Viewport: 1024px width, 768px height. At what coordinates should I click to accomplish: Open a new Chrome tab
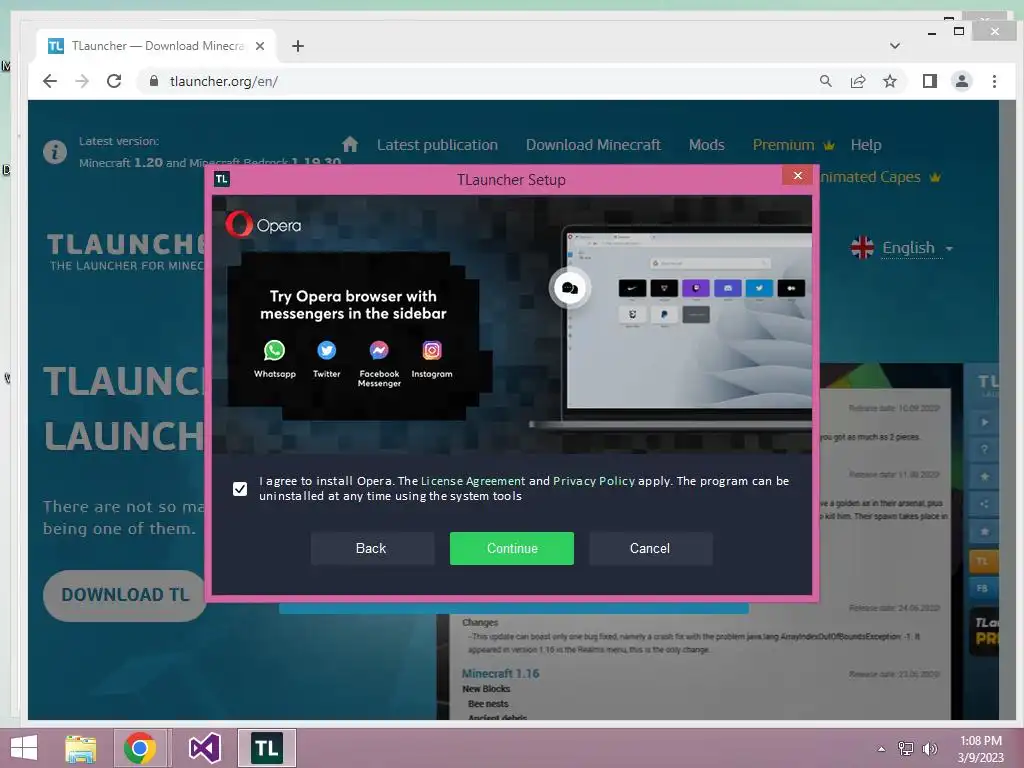click(298, 46)
